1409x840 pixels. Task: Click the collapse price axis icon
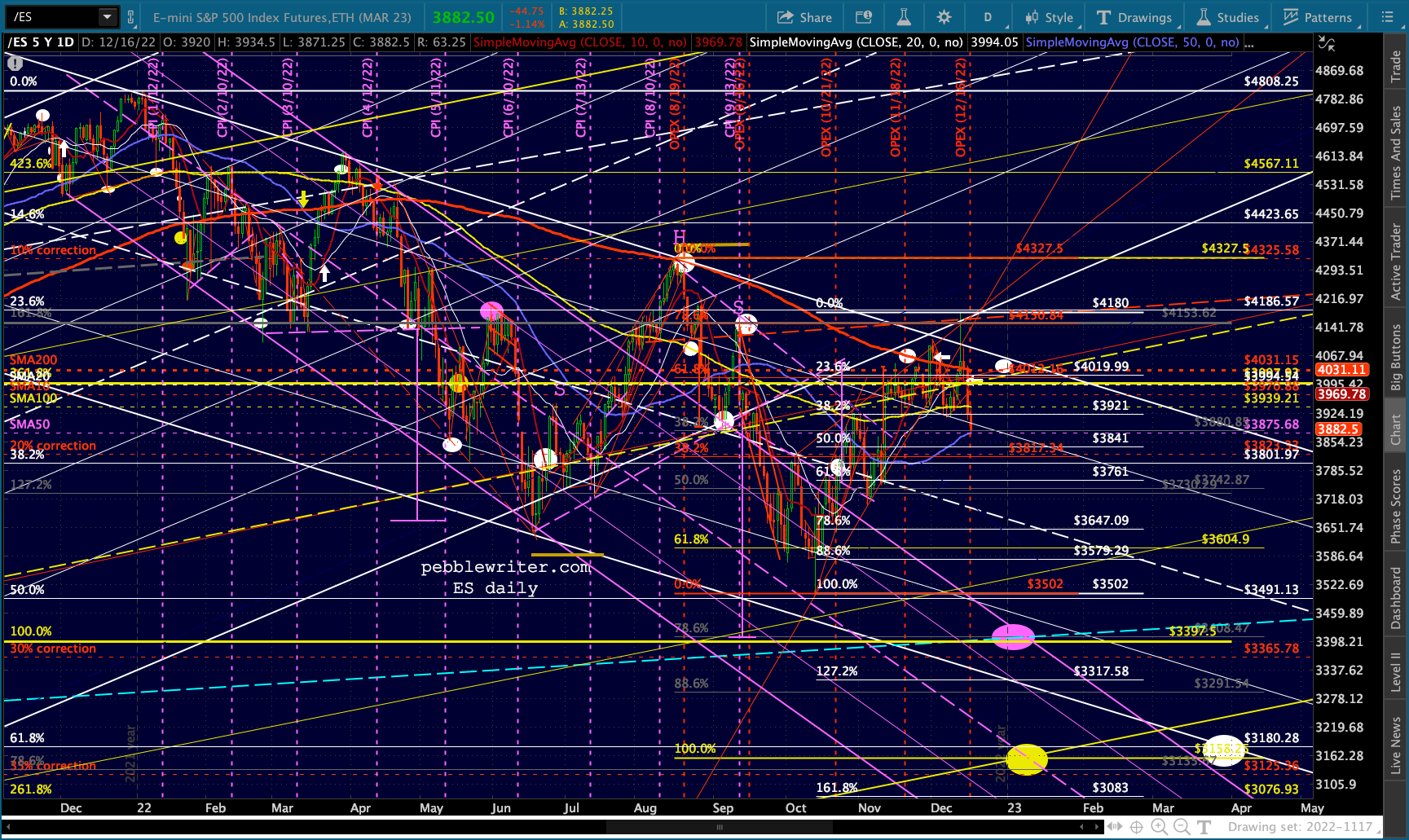coord(1327,43)
